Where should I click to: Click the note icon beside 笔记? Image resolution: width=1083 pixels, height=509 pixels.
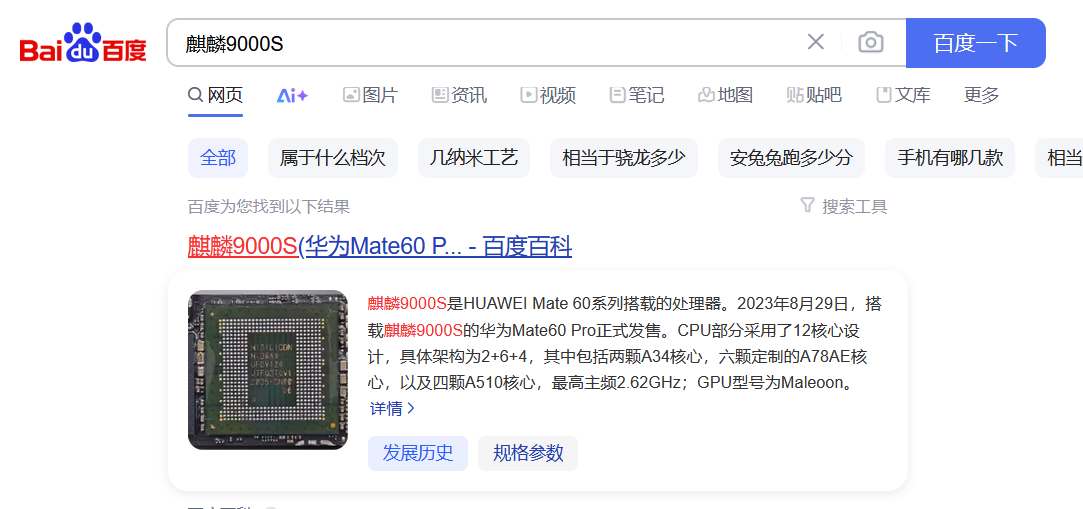click(x=617, y=95)
